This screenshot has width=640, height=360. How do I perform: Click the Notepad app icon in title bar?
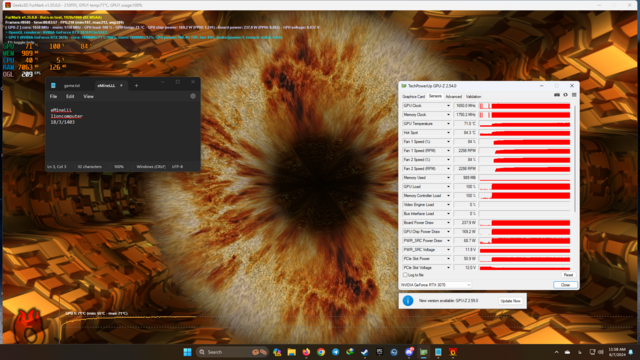click(53, 85)
